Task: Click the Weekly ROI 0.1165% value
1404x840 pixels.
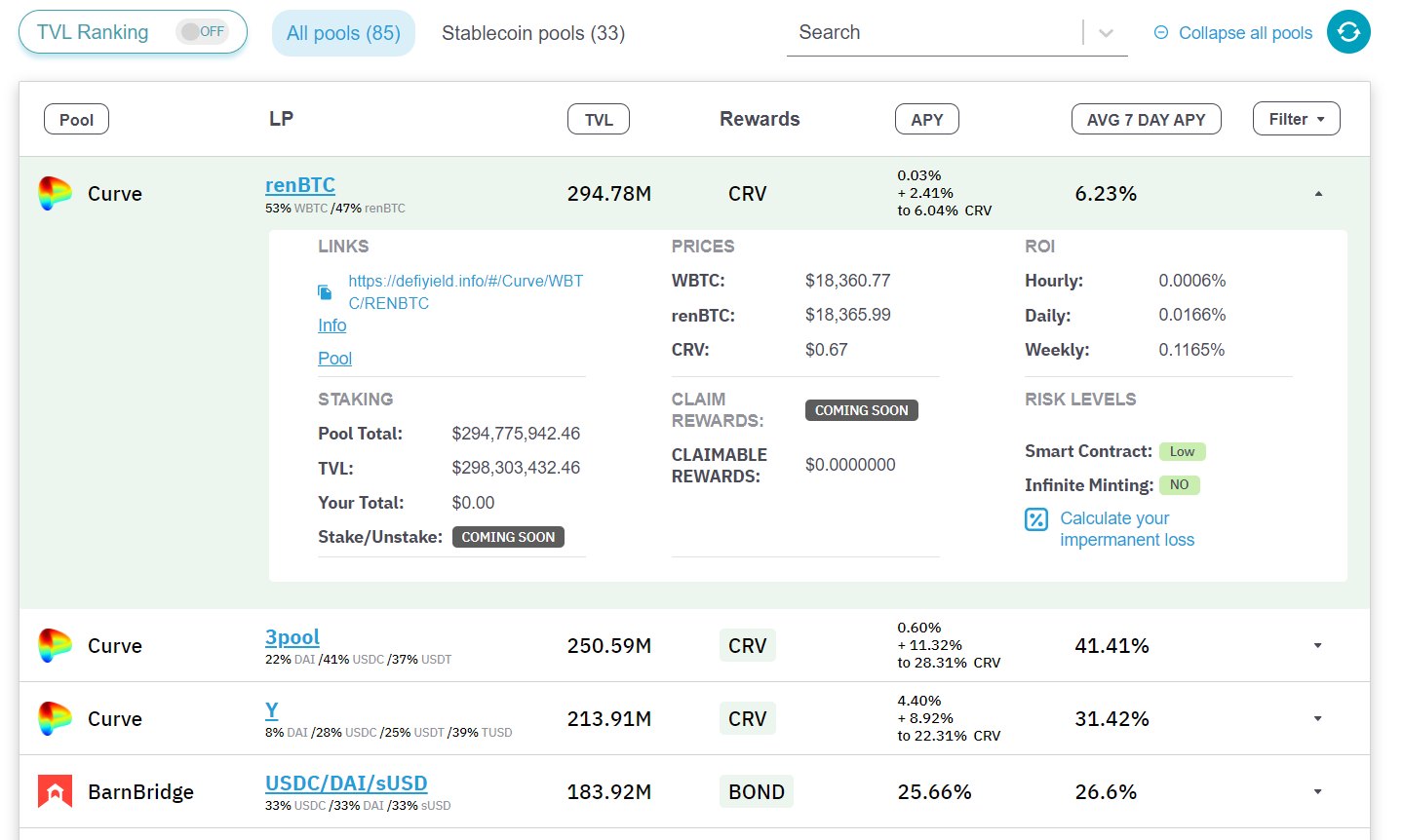Action: [1191, 350]
